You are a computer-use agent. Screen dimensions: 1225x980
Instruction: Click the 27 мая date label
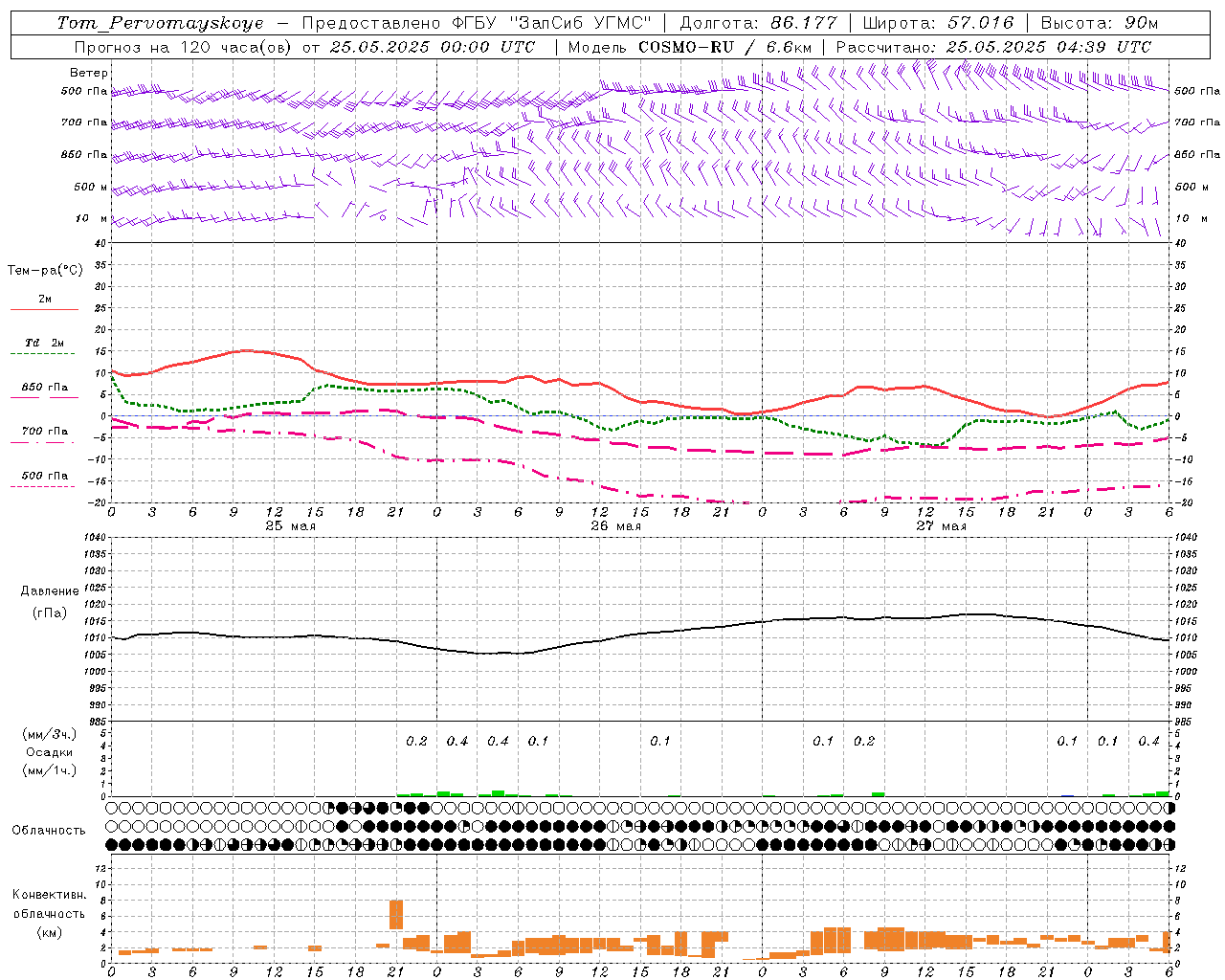coord(942,526)
